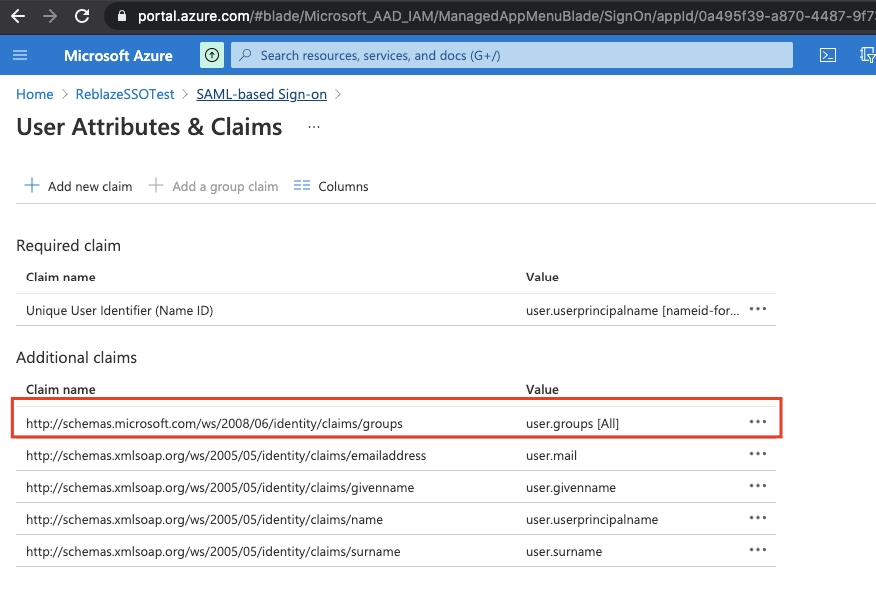Open ellipsis menu for surname claim
The height and width of the screenshot is (608, 876).
tap(757, 550)
